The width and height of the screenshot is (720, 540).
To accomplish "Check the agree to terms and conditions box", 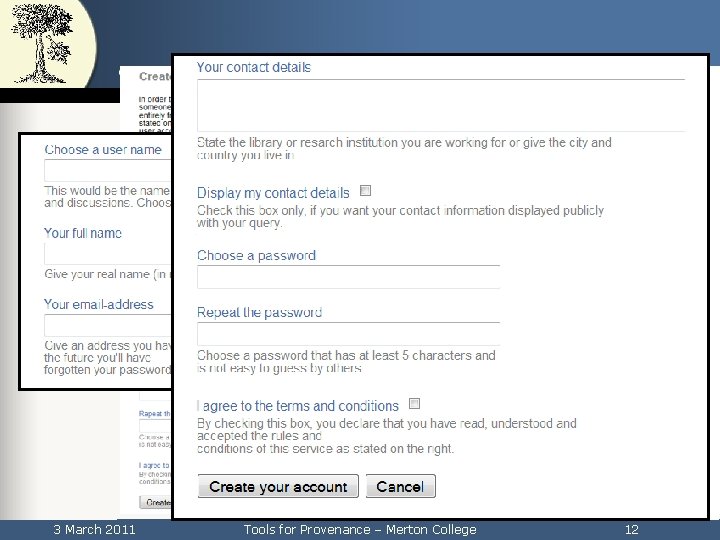I will click(414, 404).
